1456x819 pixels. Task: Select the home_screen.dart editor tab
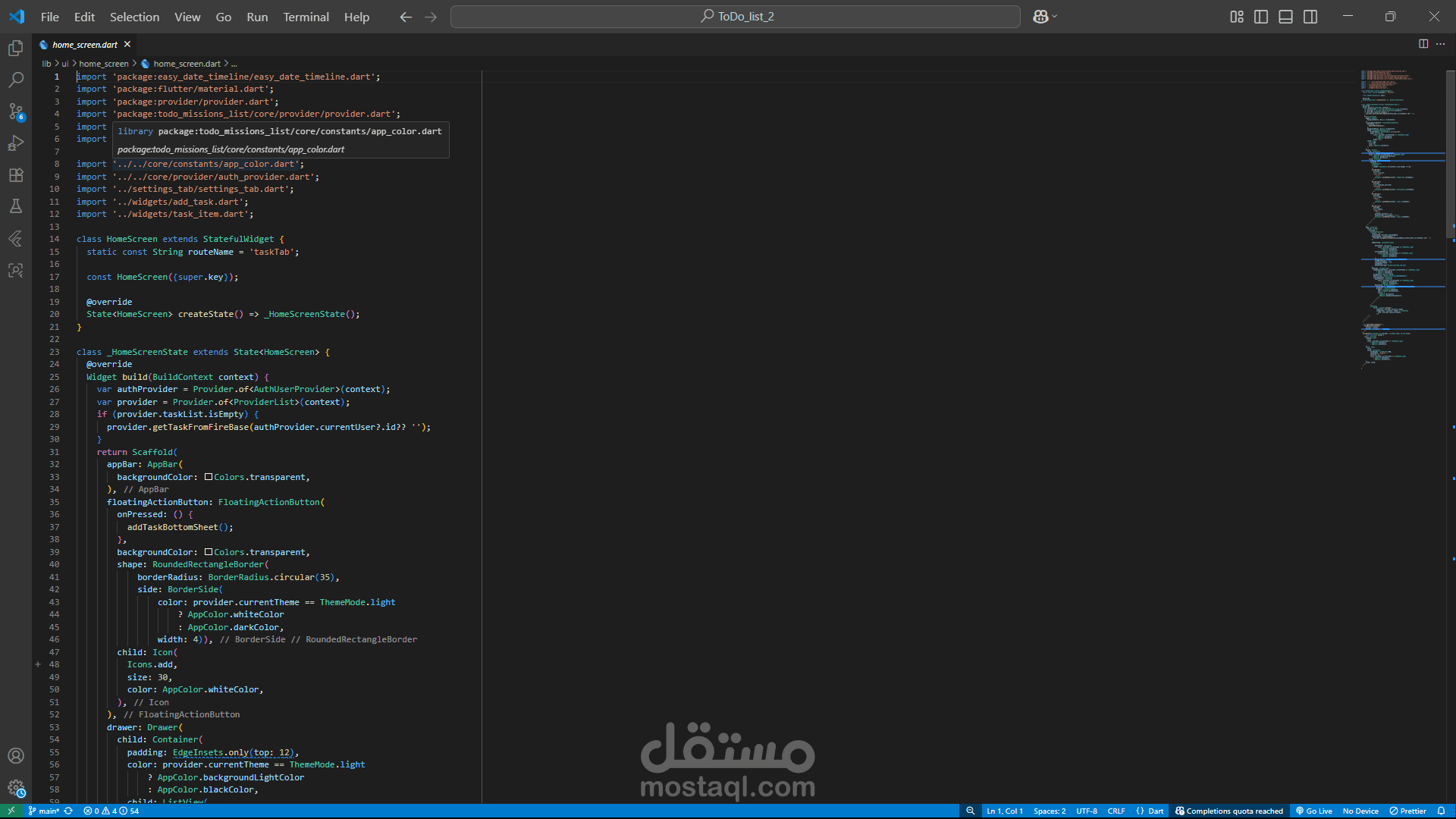[84, 45]
